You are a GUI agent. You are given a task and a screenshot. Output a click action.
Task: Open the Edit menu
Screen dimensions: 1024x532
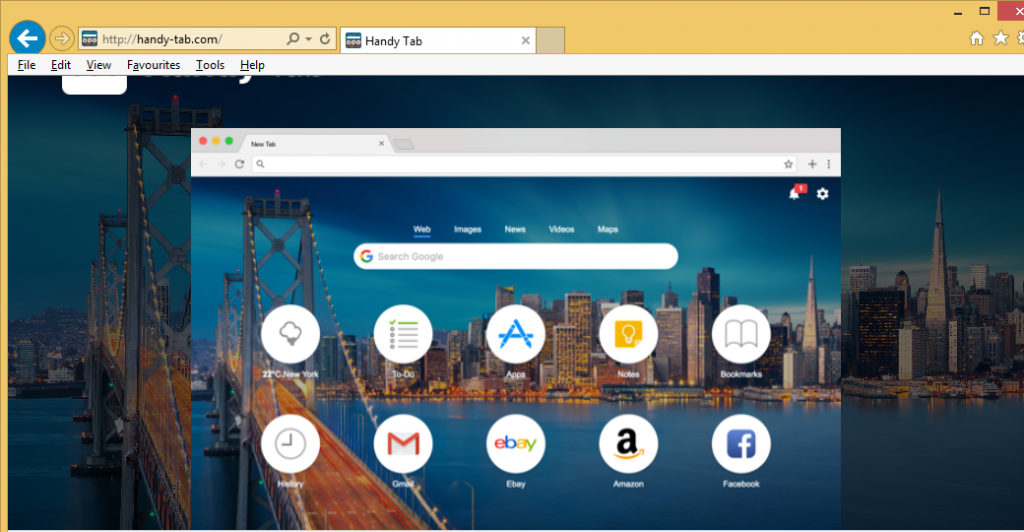(61, 65)
